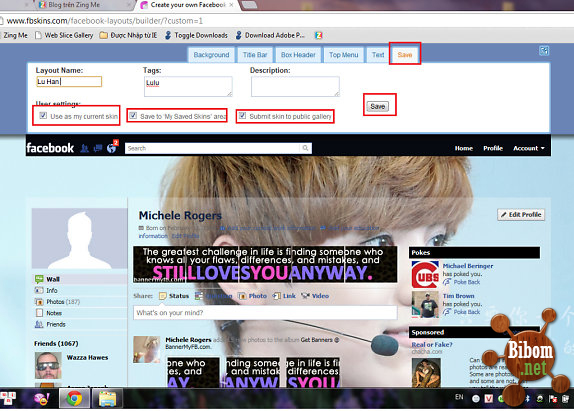
Task: Focus the Tags text box
Action: pyautogui.click(x=188, y=86)
